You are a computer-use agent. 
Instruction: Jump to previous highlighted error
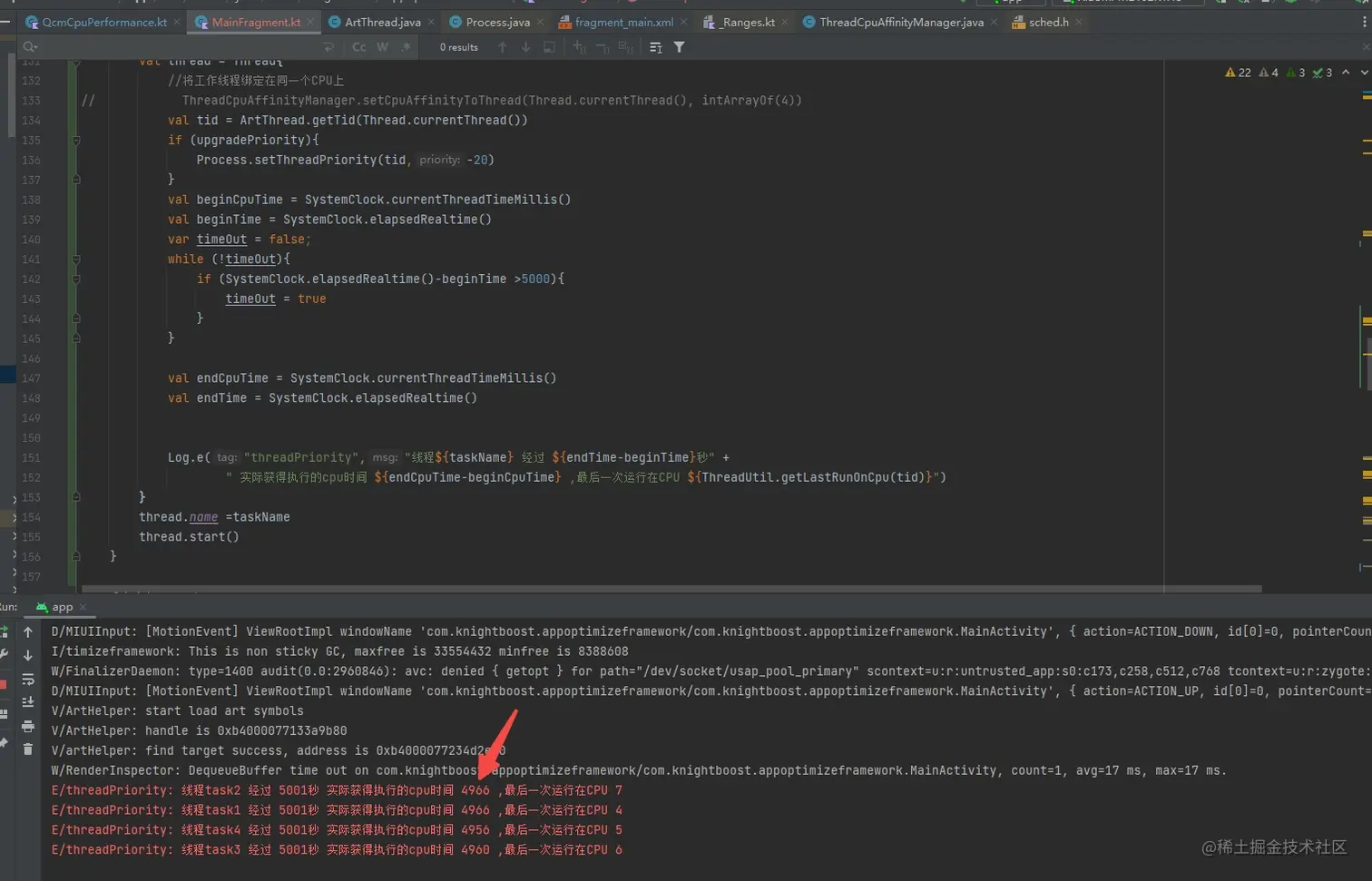tap(1346, 73)
